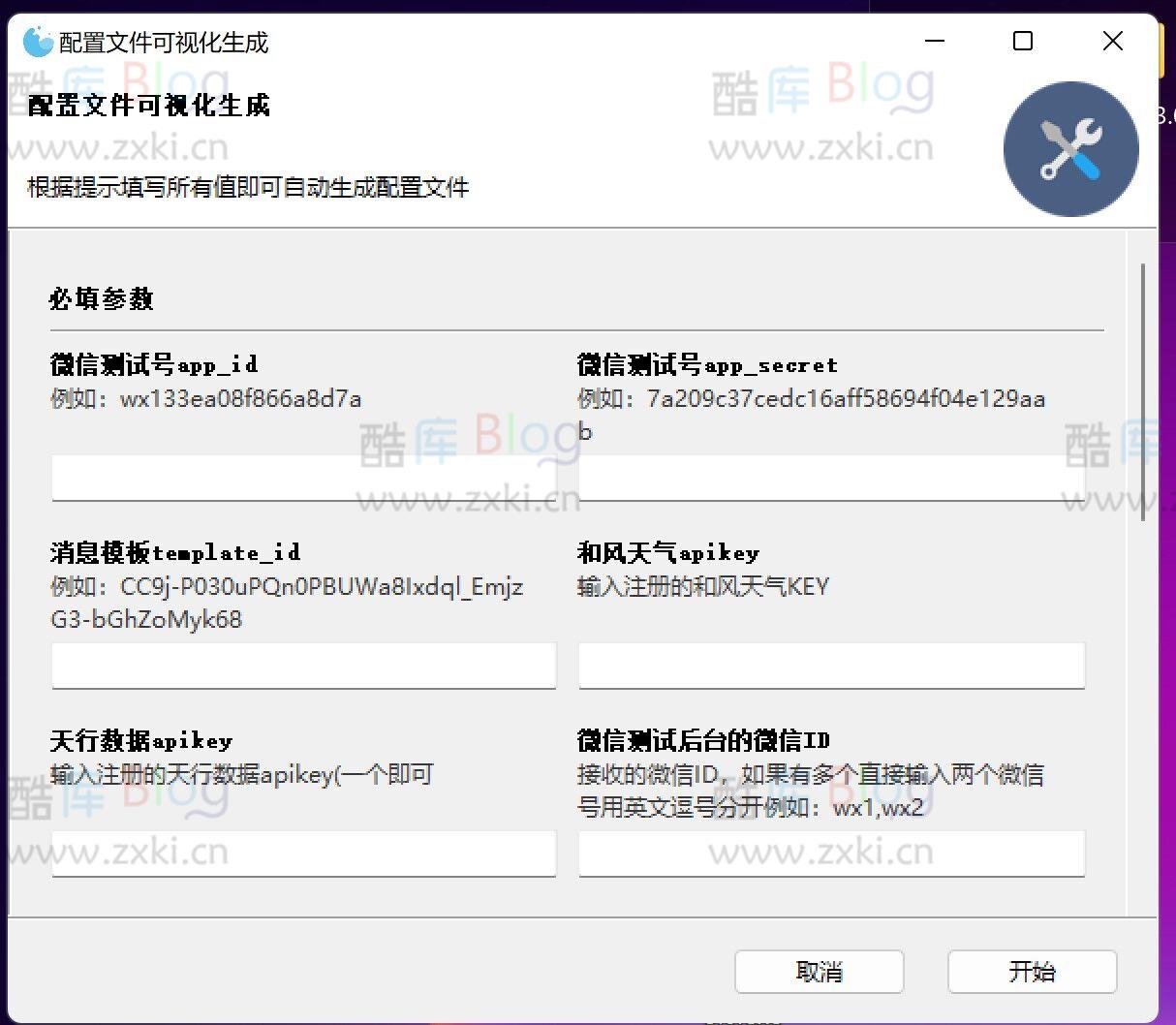1176x1025 pixels.
Task: Click the 微信测试号app_secret input field
Action: [831, 477]
